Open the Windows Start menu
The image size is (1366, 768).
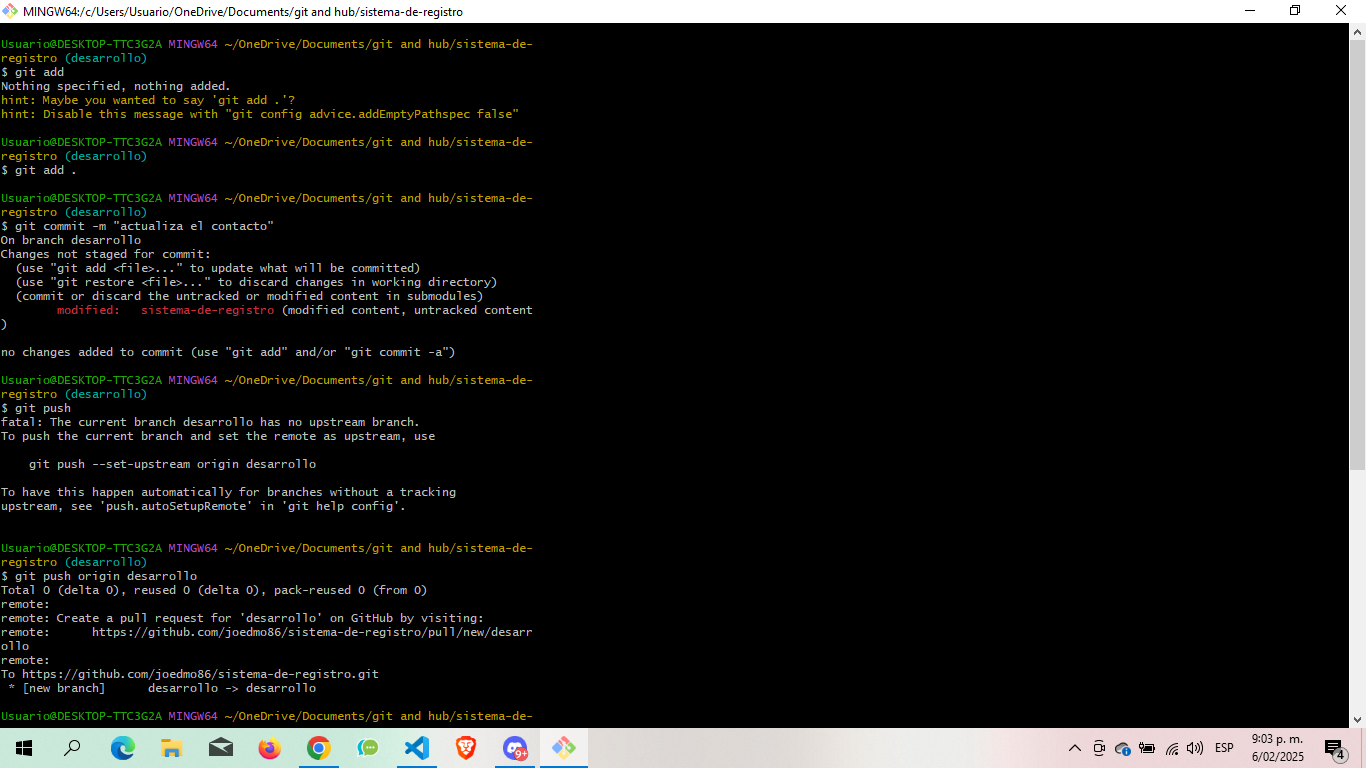(x=24, y=748)
